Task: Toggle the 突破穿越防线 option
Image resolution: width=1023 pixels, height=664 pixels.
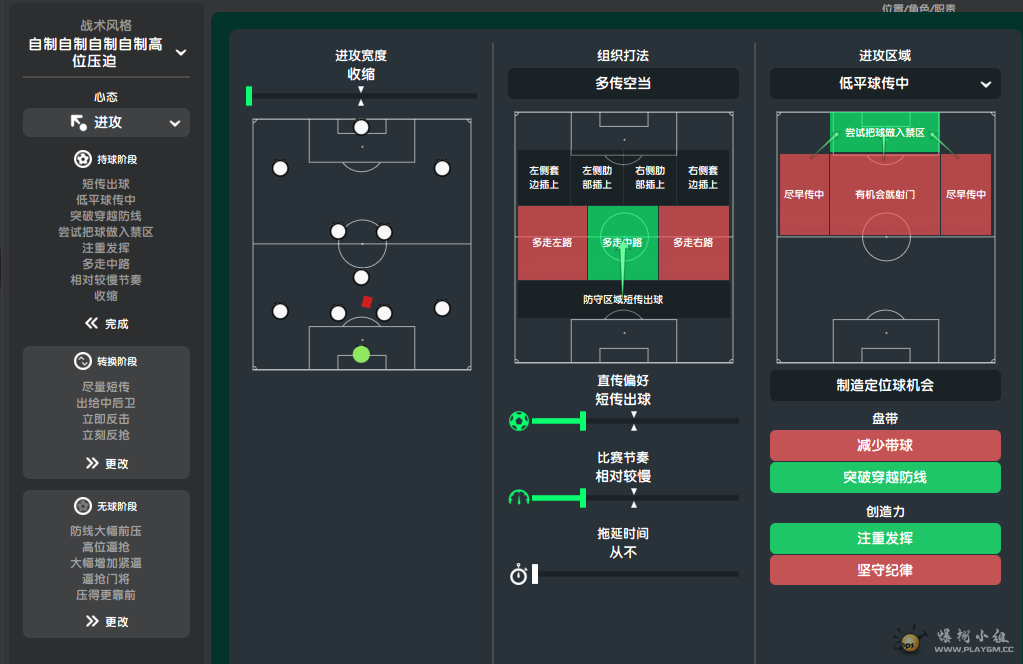Action: [885, 477]
